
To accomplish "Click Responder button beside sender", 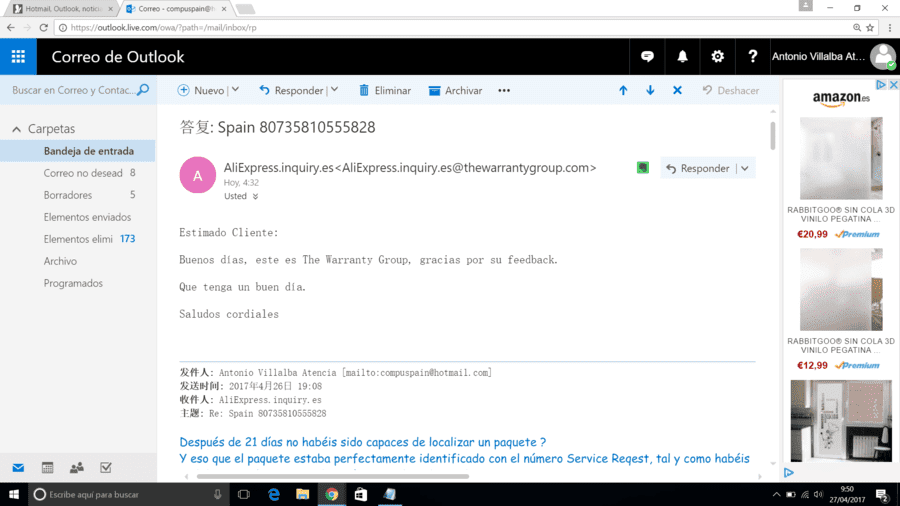I will [698, 168].
